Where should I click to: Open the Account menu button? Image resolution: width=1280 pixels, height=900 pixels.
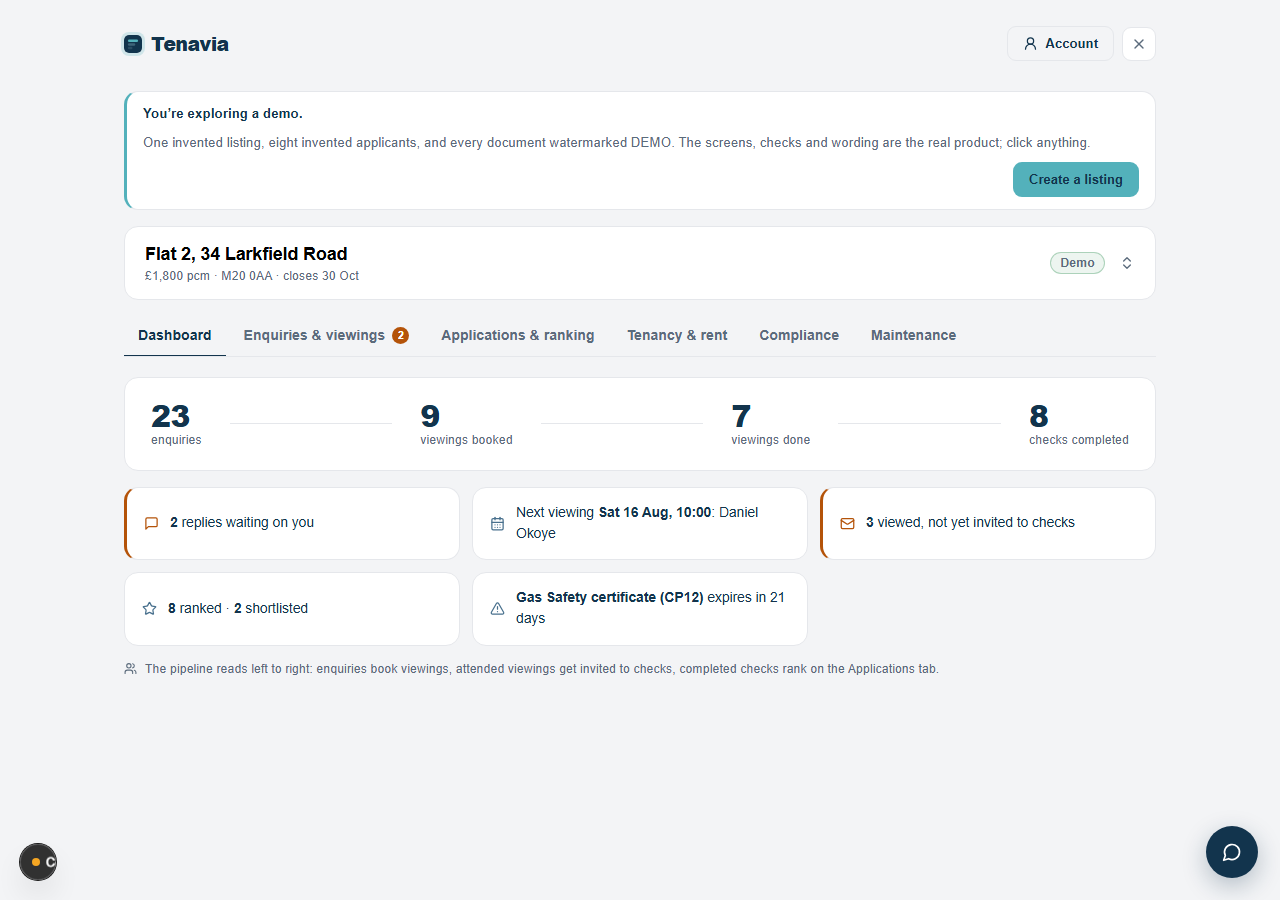click(x=1060, y=44)
